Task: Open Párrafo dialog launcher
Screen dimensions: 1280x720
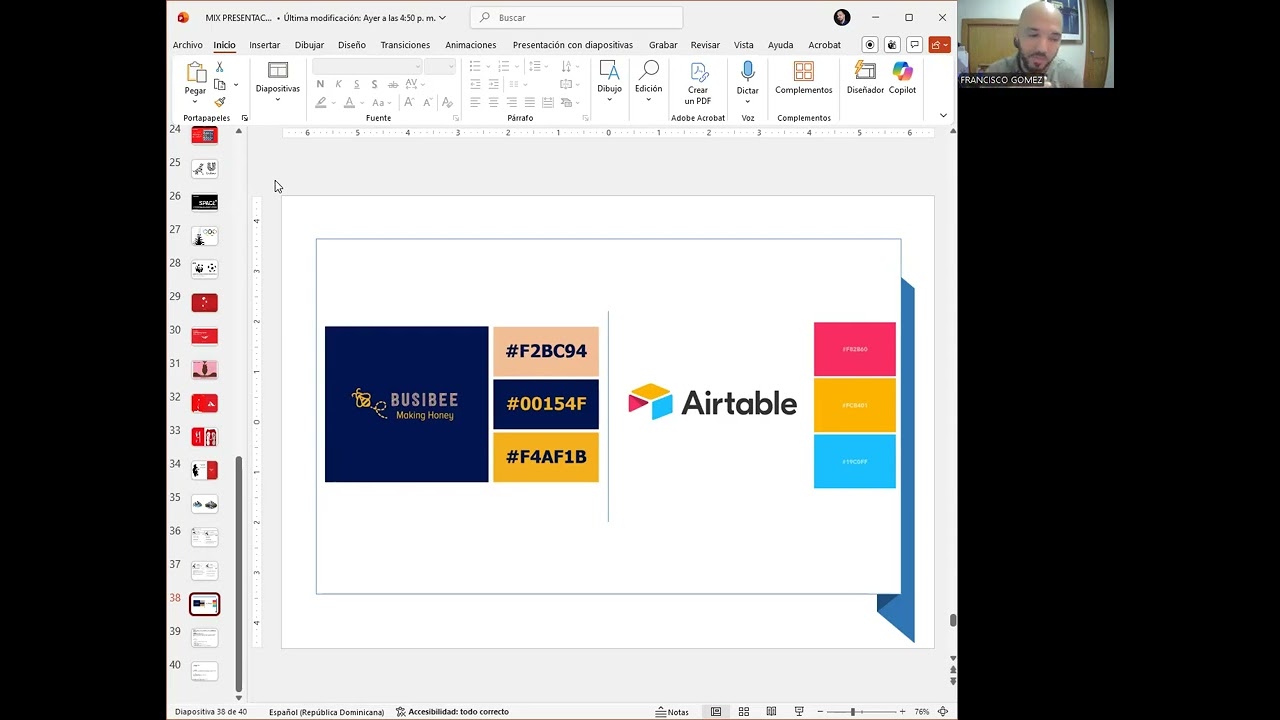Action: click(x=585, y=118)
